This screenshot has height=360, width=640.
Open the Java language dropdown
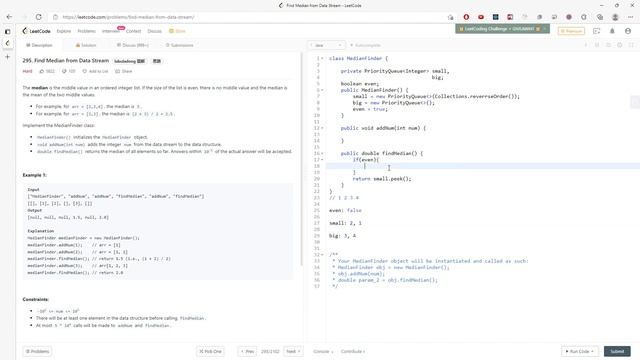tap(326, 45)
